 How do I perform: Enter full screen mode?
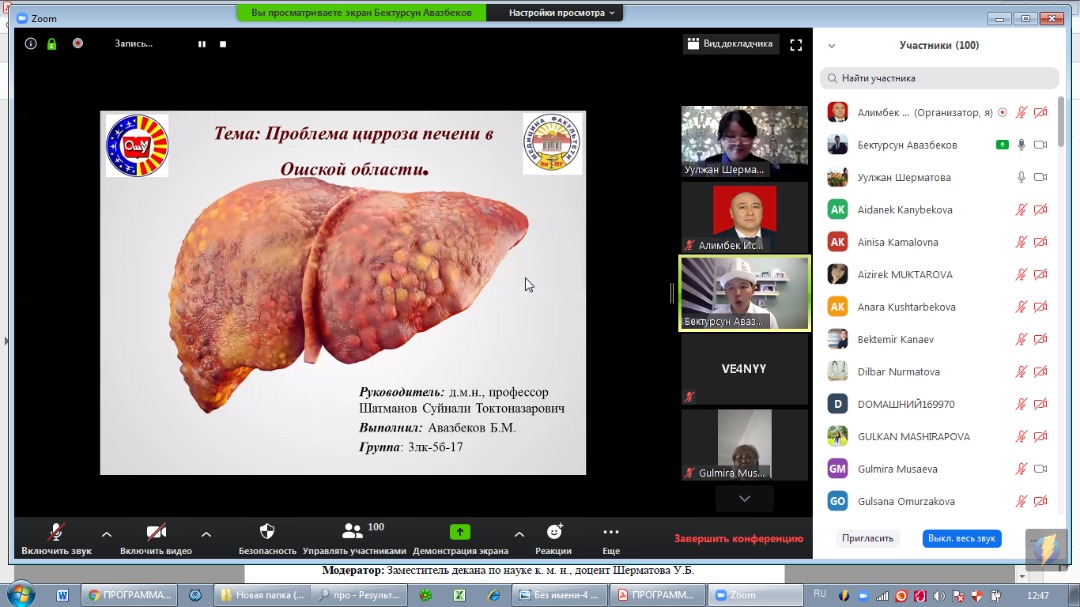(796, 45)
